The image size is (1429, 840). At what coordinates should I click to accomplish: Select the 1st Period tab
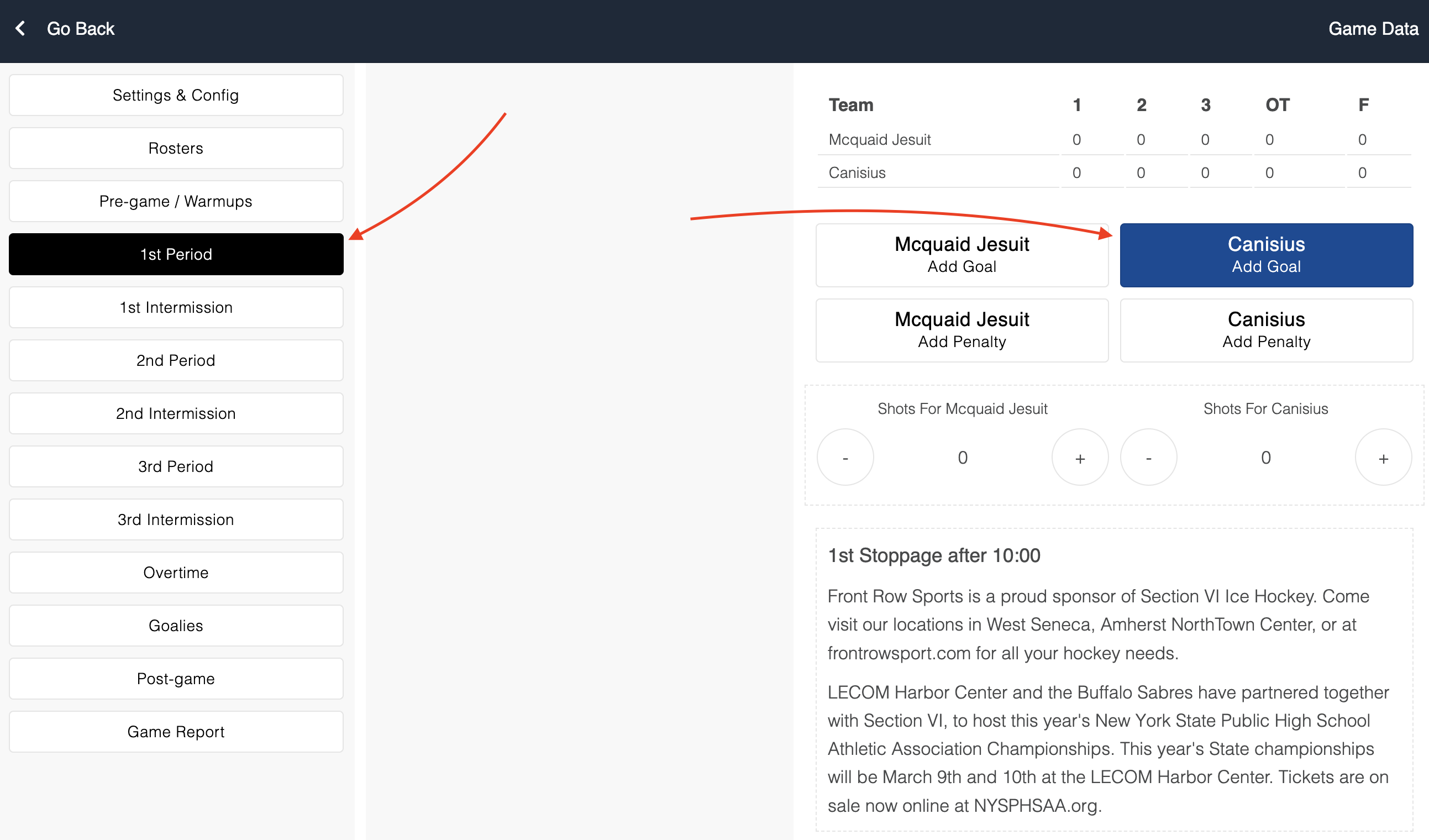176,254
